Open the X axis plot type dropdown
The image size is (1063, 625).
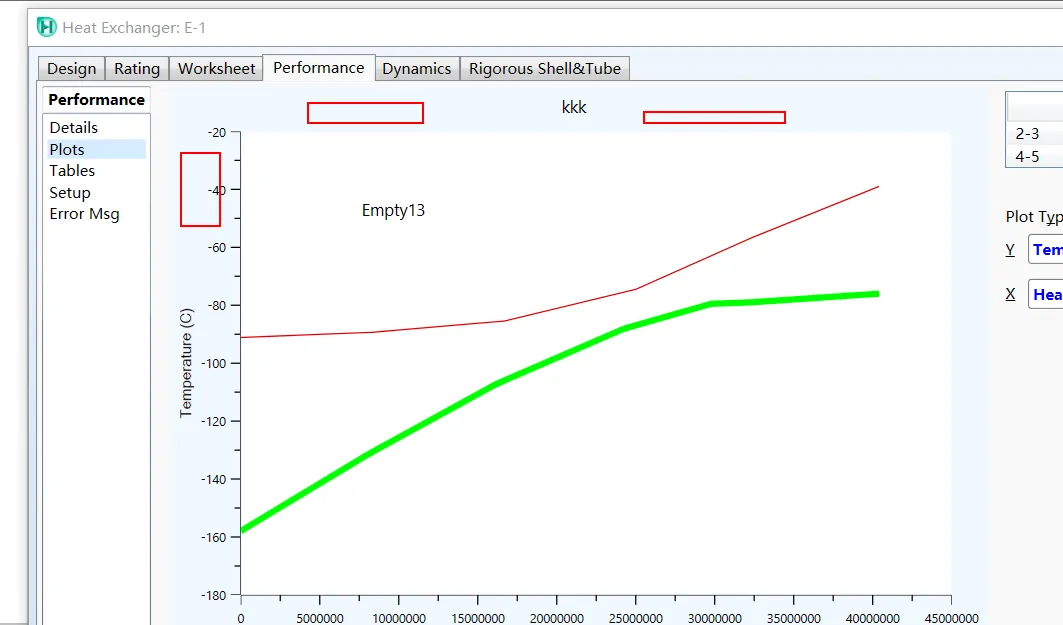click(1045, 294)
